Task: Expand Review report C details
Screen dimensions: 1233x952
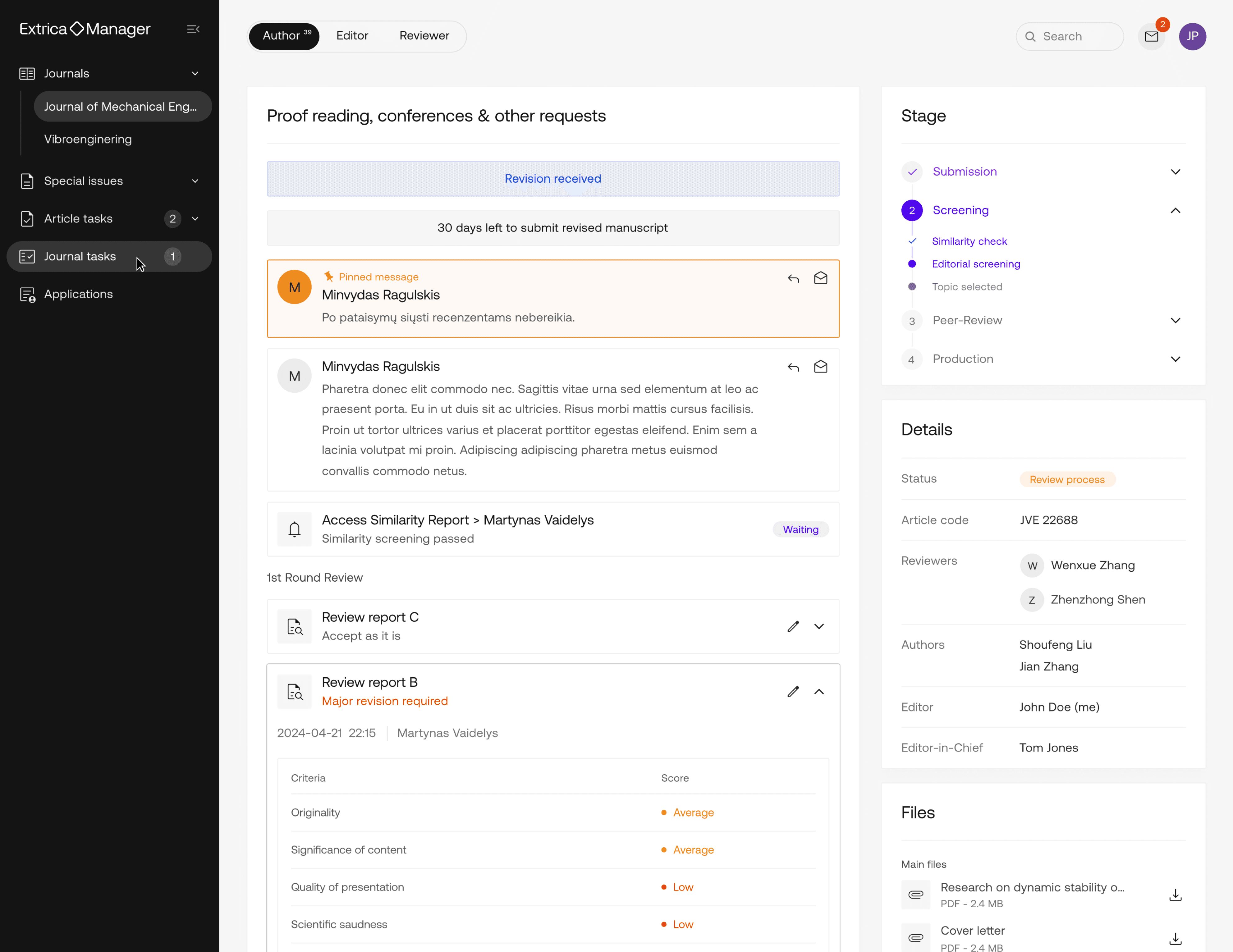Action: coord(818,626)
